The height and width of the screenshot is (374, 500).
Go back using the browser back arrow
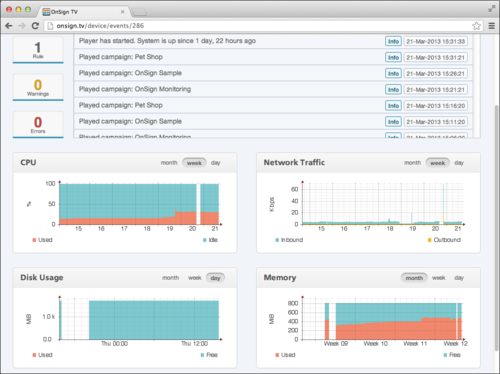pos(9,26)
